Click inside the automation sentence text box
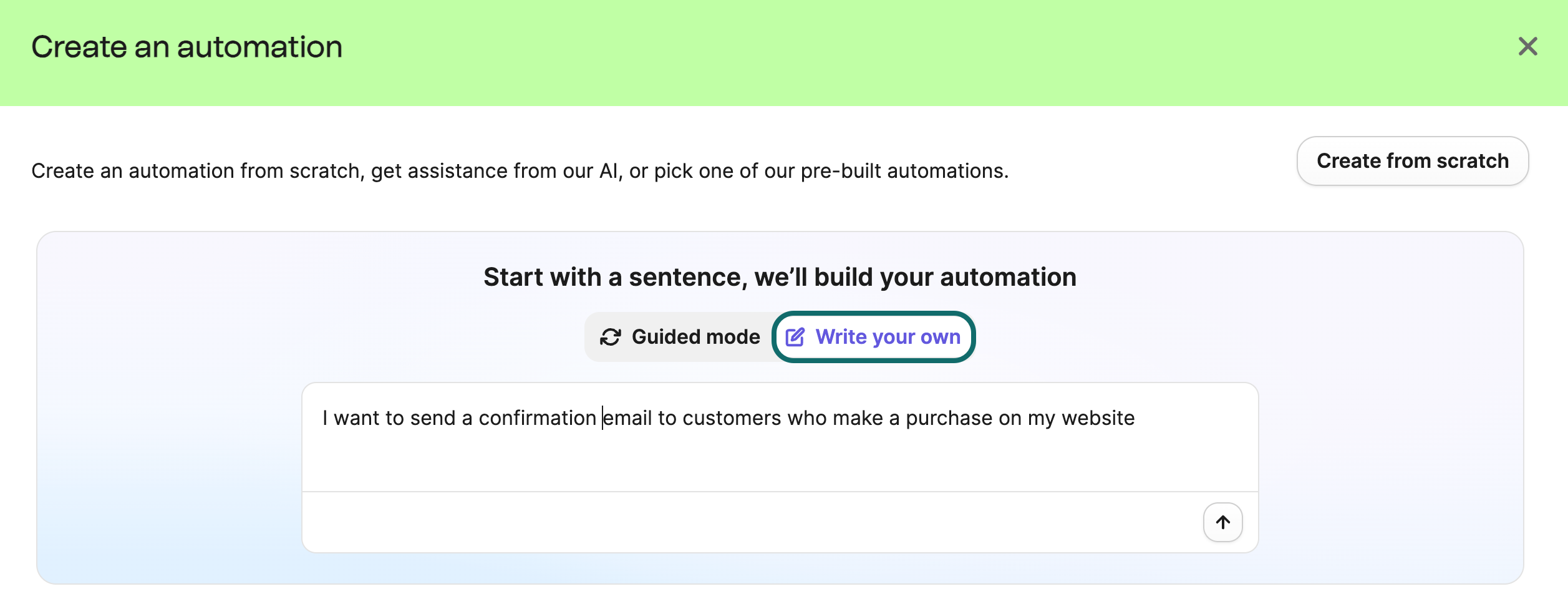This screenshot has width=1568, height=604. pyautogui.click(x=780, y=437)
